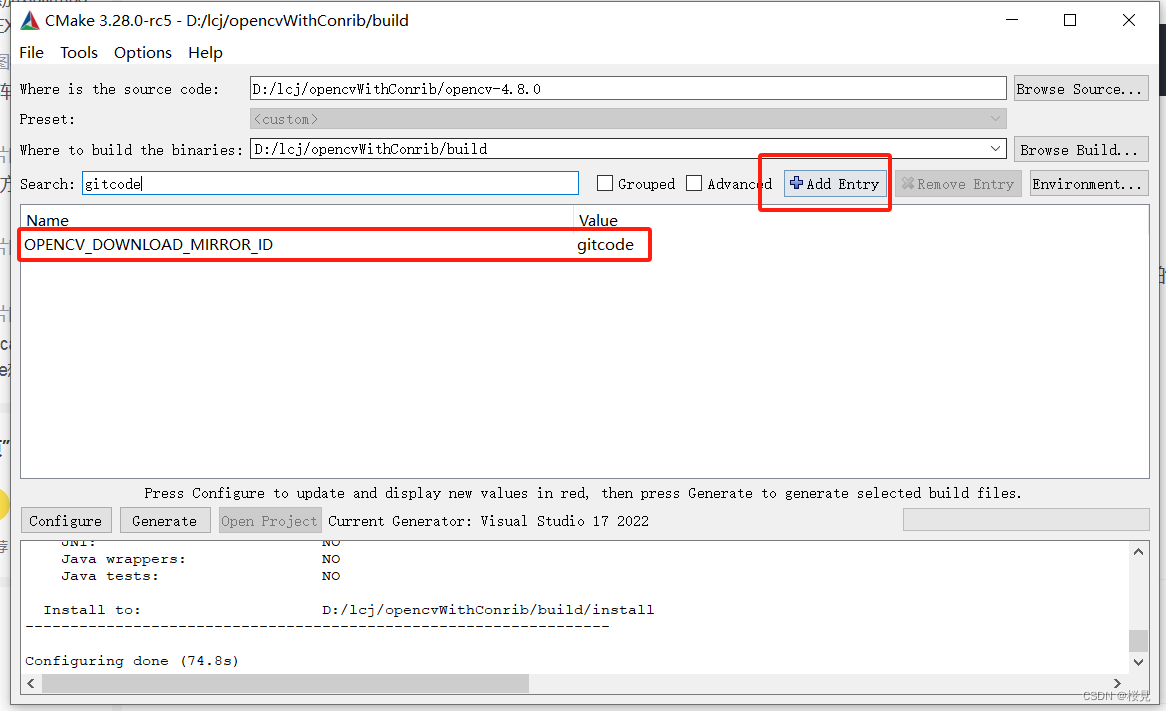Click the progress bar beside the generator label
Image resolution: width=1166 pixels, height=711 pixels.
point(1026,520)
